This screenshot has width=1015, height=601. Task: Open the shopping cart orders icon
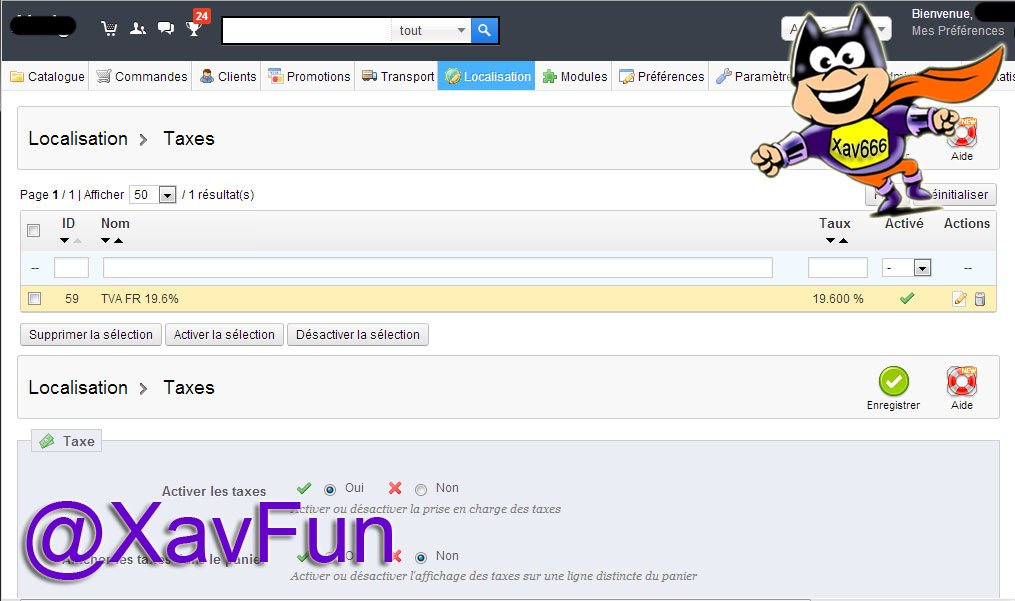point(109,28)
